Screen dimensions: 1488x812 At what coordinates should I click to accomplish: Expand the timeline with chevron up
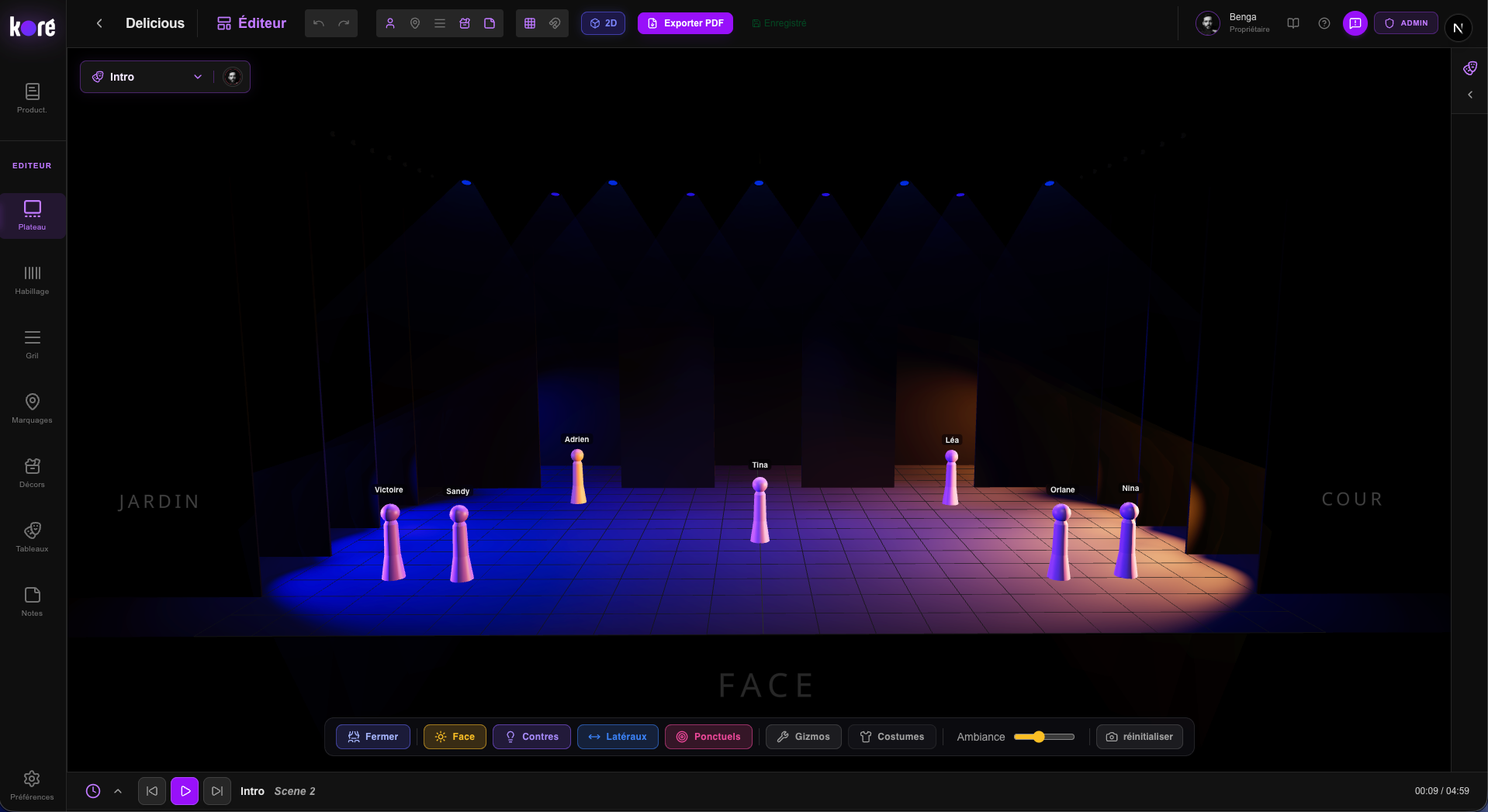pos(118,791)
